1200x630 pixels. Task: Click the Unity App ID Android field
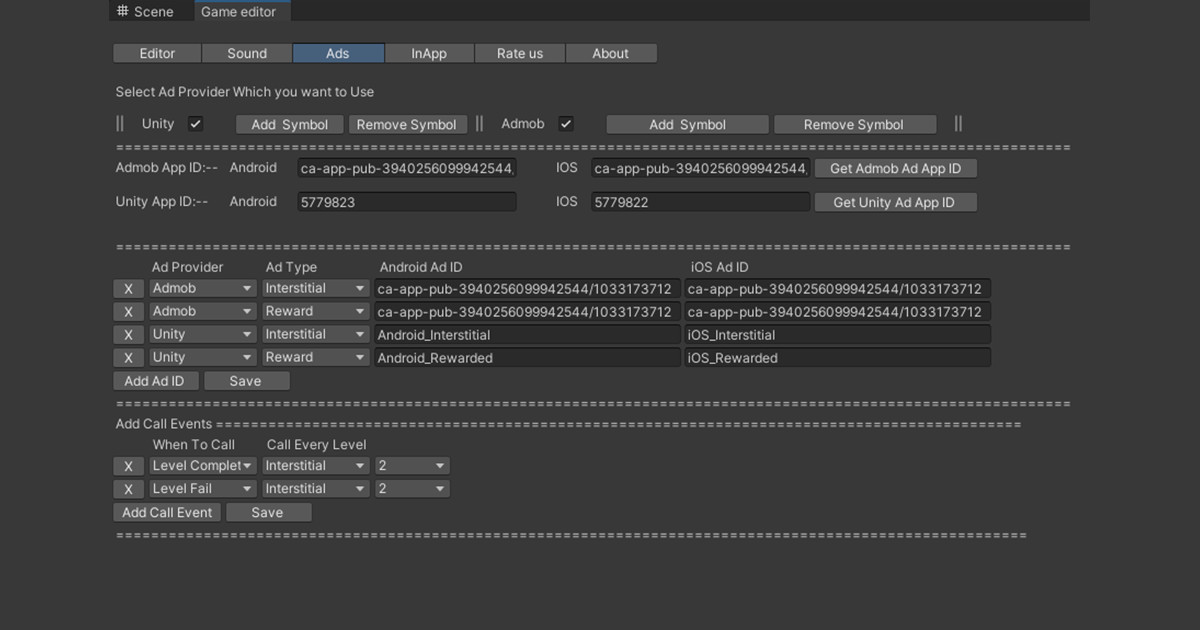point(407,202)
